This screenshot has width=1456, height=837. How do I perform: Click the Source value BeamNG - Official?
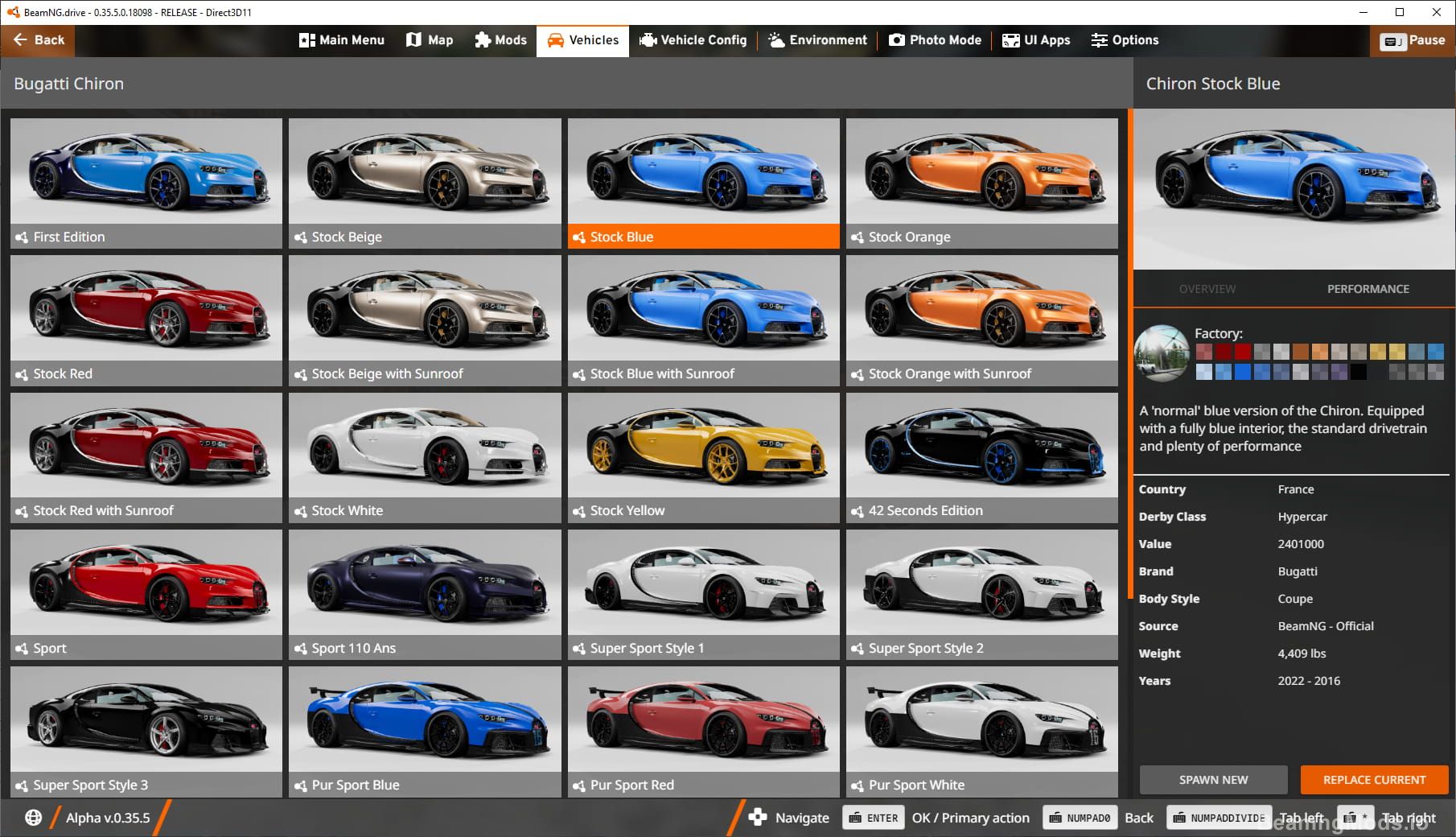[x=1326, y=626]
